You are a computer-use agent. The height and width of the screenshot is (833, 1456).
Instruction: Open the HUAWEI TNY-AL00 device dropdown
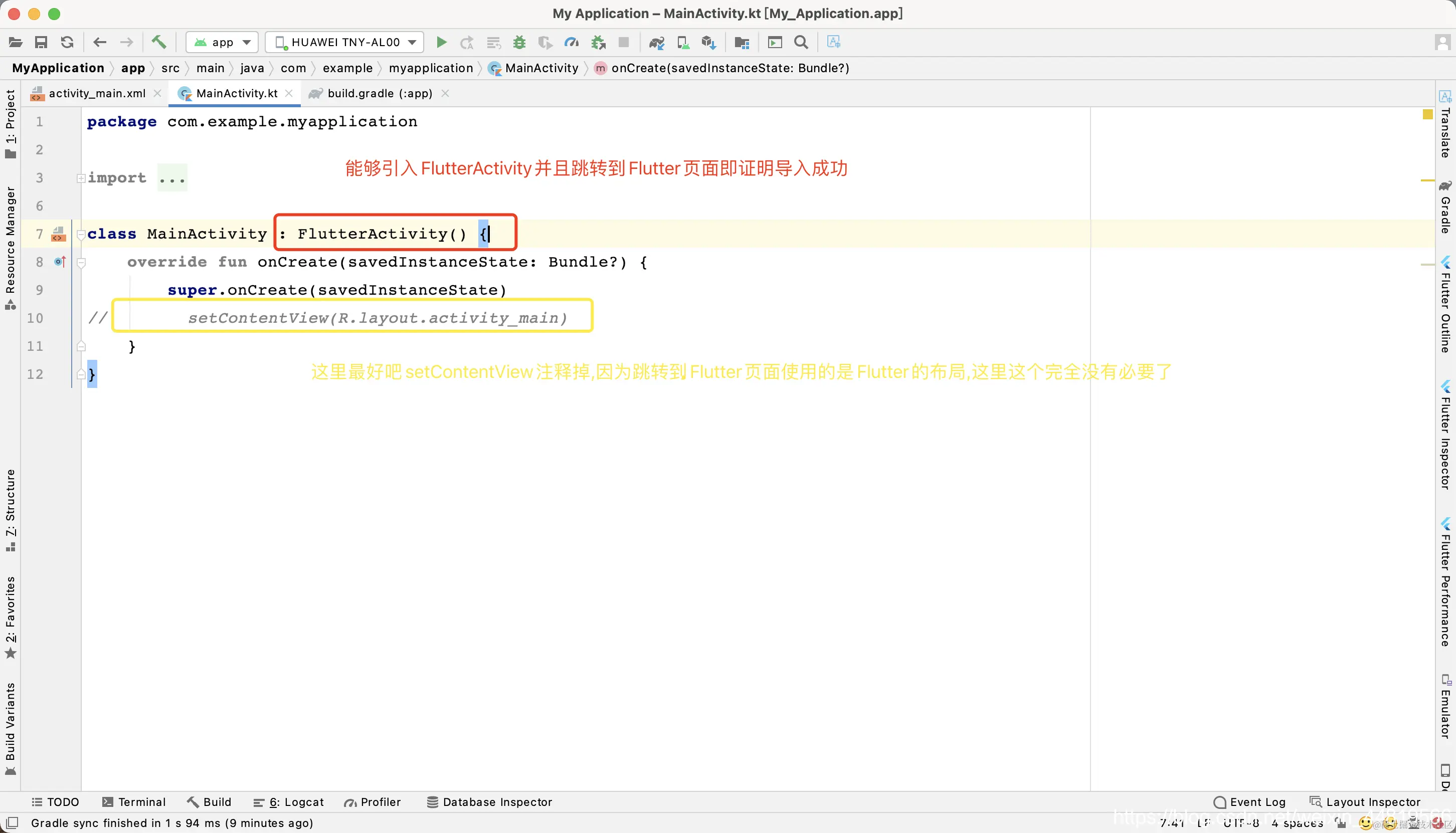344,42
